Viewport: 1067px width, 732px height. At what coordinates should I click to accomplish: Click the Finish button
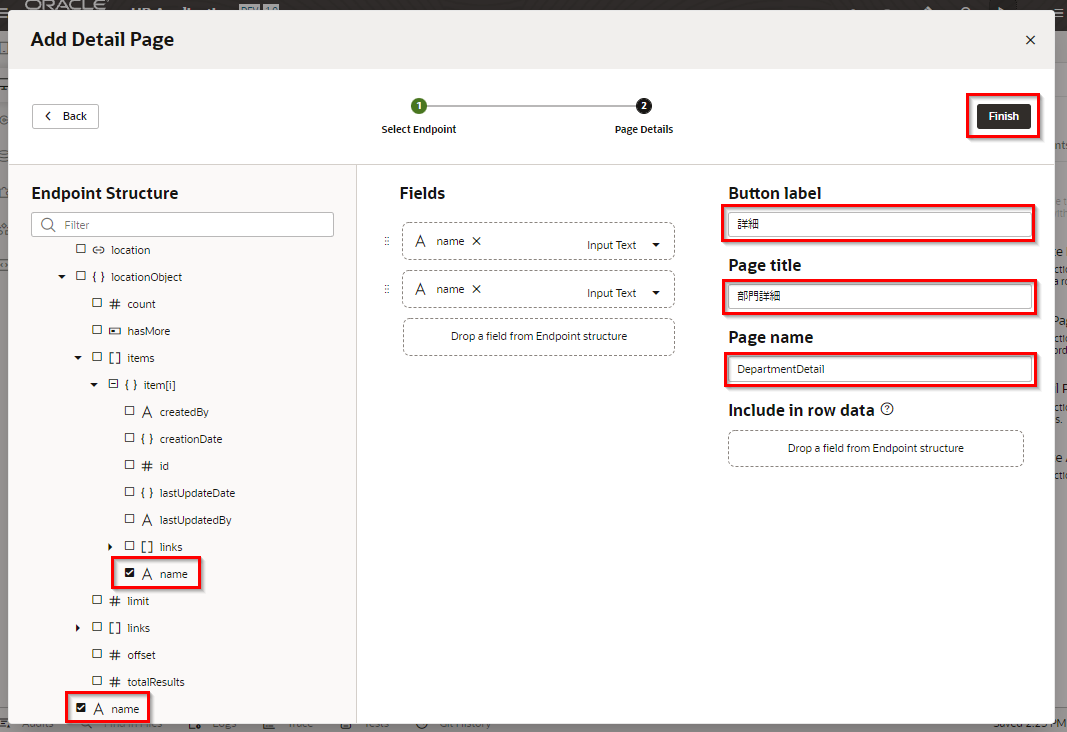[1003, 116]
